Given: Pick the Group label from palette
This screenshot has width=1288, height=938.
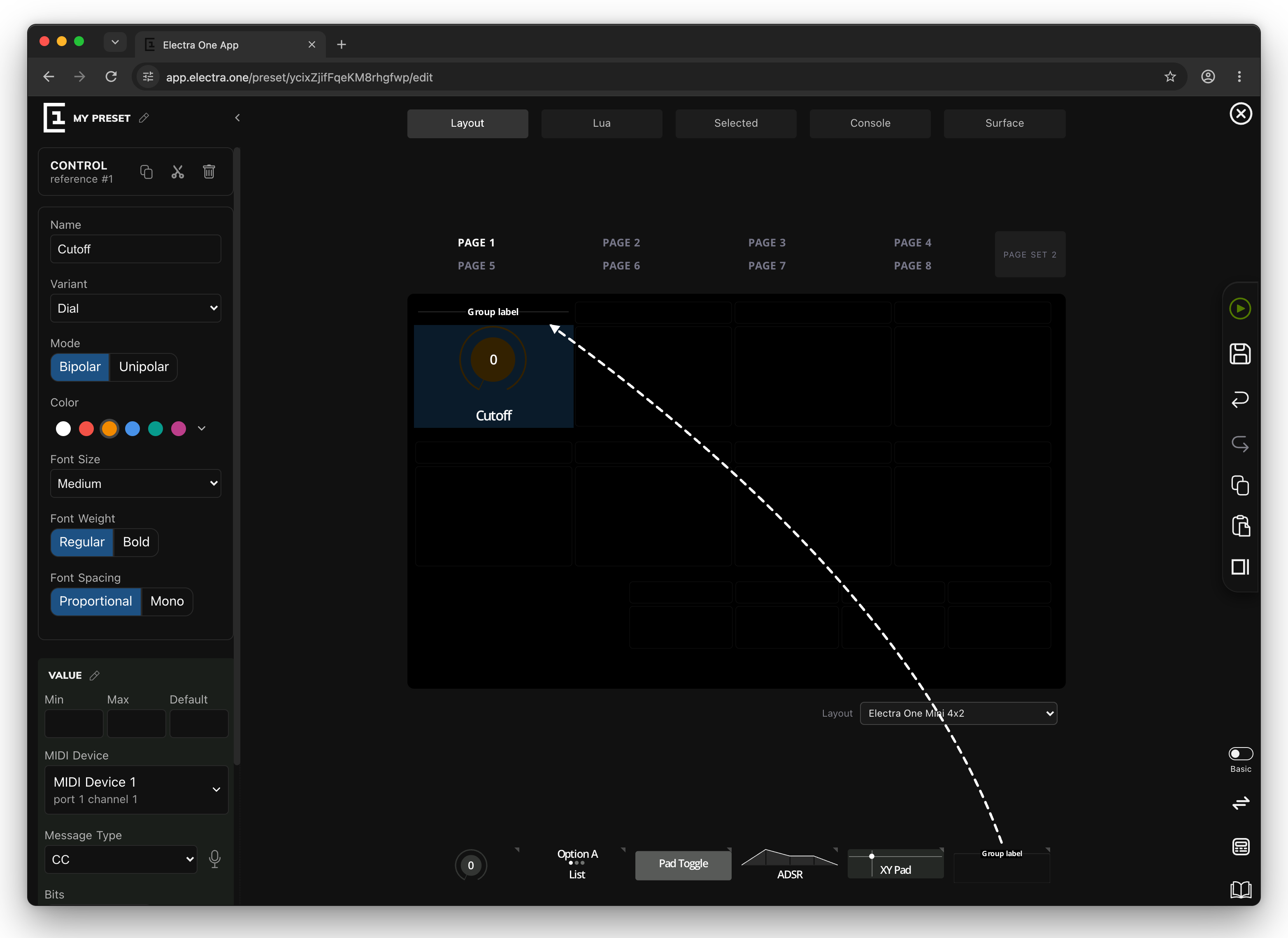Looking at the screenshot, I should 1002,865.
